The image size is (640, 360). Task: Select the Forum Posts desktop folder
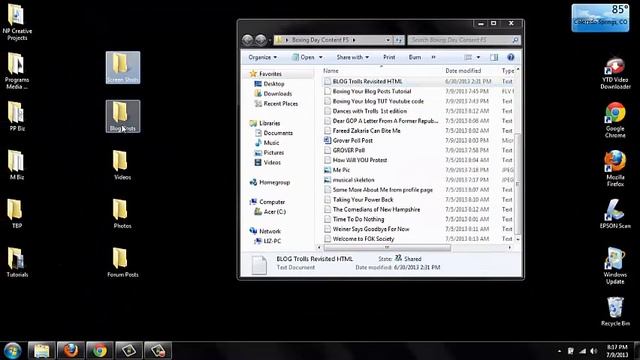pyautogui.click(x=122, y=262)
